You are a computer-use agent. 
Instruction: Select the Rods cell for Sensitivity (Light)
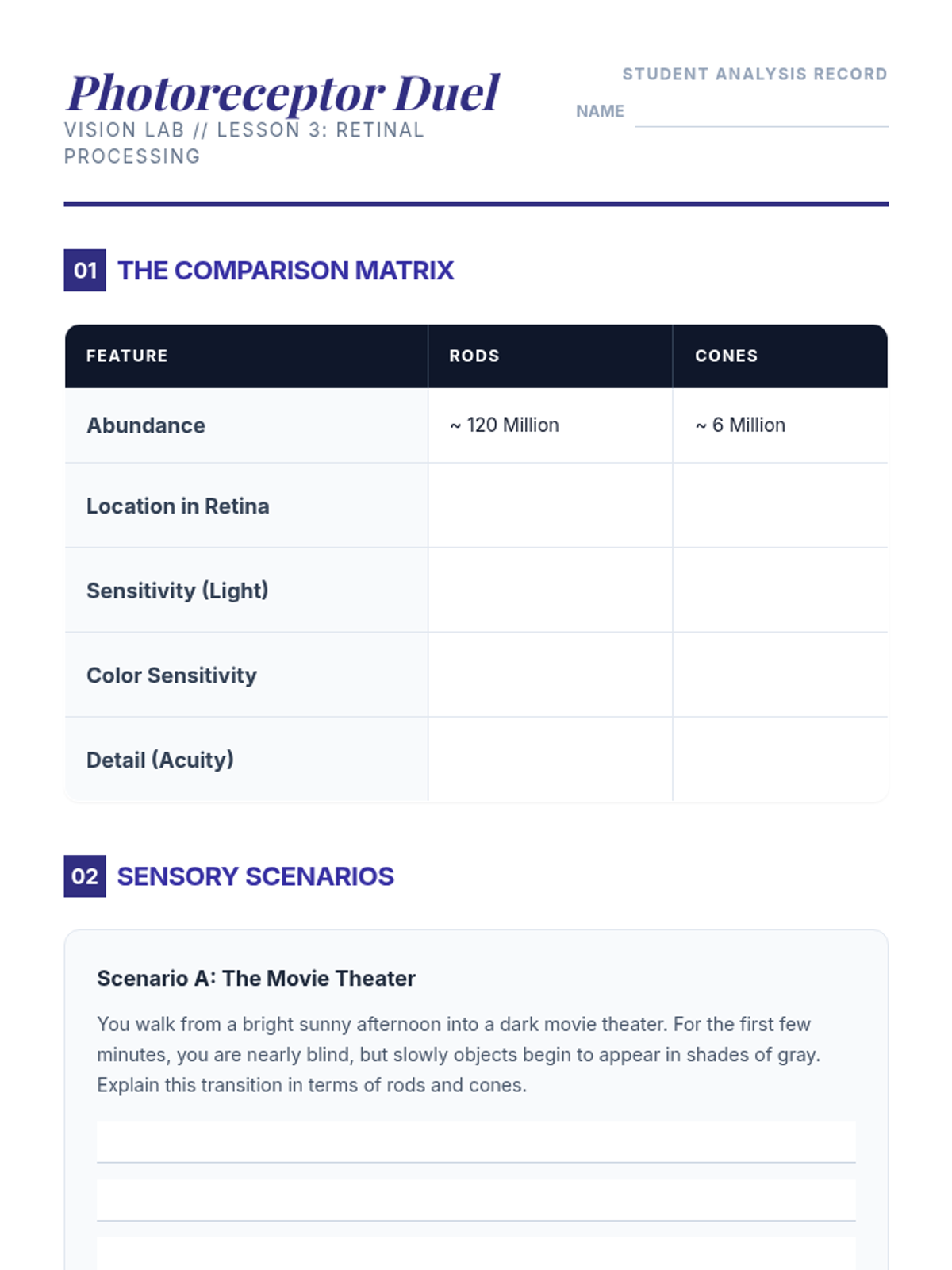(x=551, y=591)
